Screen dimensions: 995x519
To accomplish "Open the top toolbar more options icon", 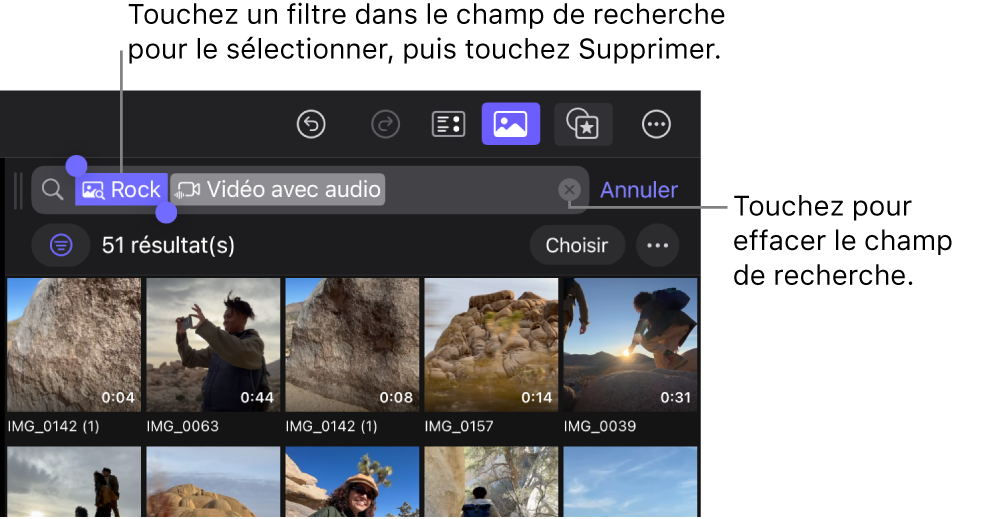I will pos(656,124).
